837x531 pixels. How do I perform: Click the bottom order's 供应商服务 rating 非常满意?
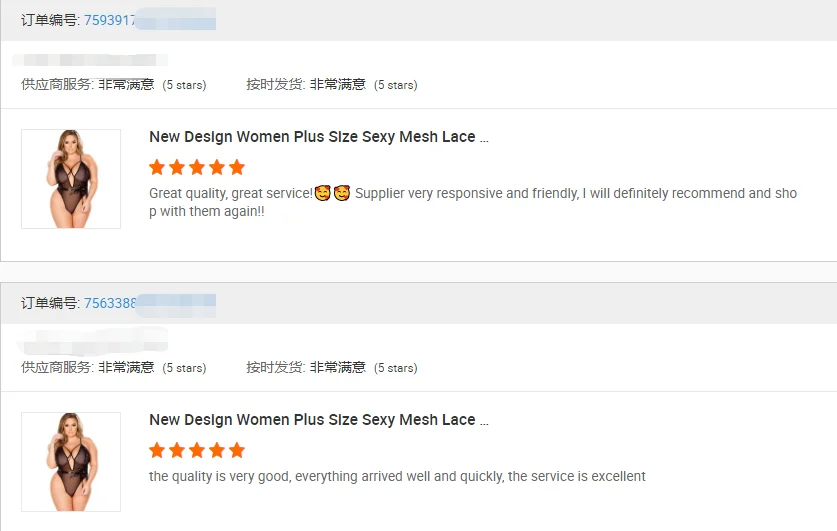coord(126,368)
